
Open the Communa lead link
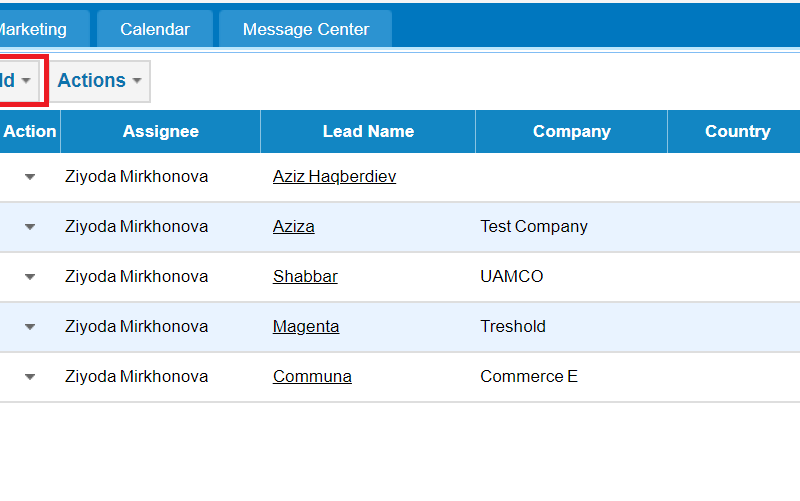coord(312,377)
